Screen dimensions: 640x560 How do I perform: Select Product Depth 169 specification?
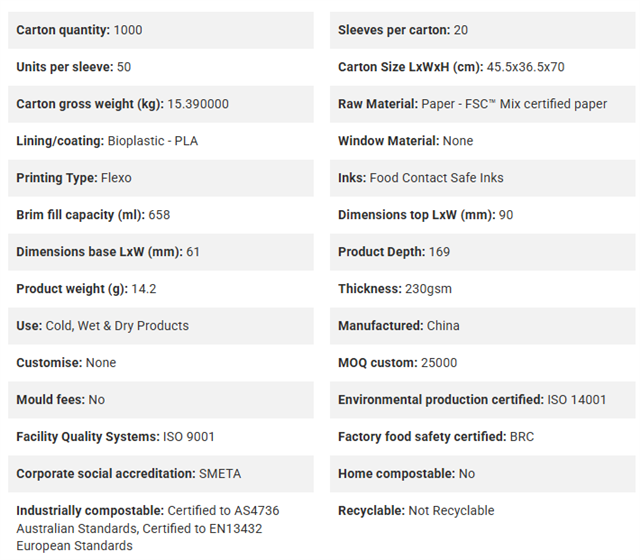click(482, 252)
